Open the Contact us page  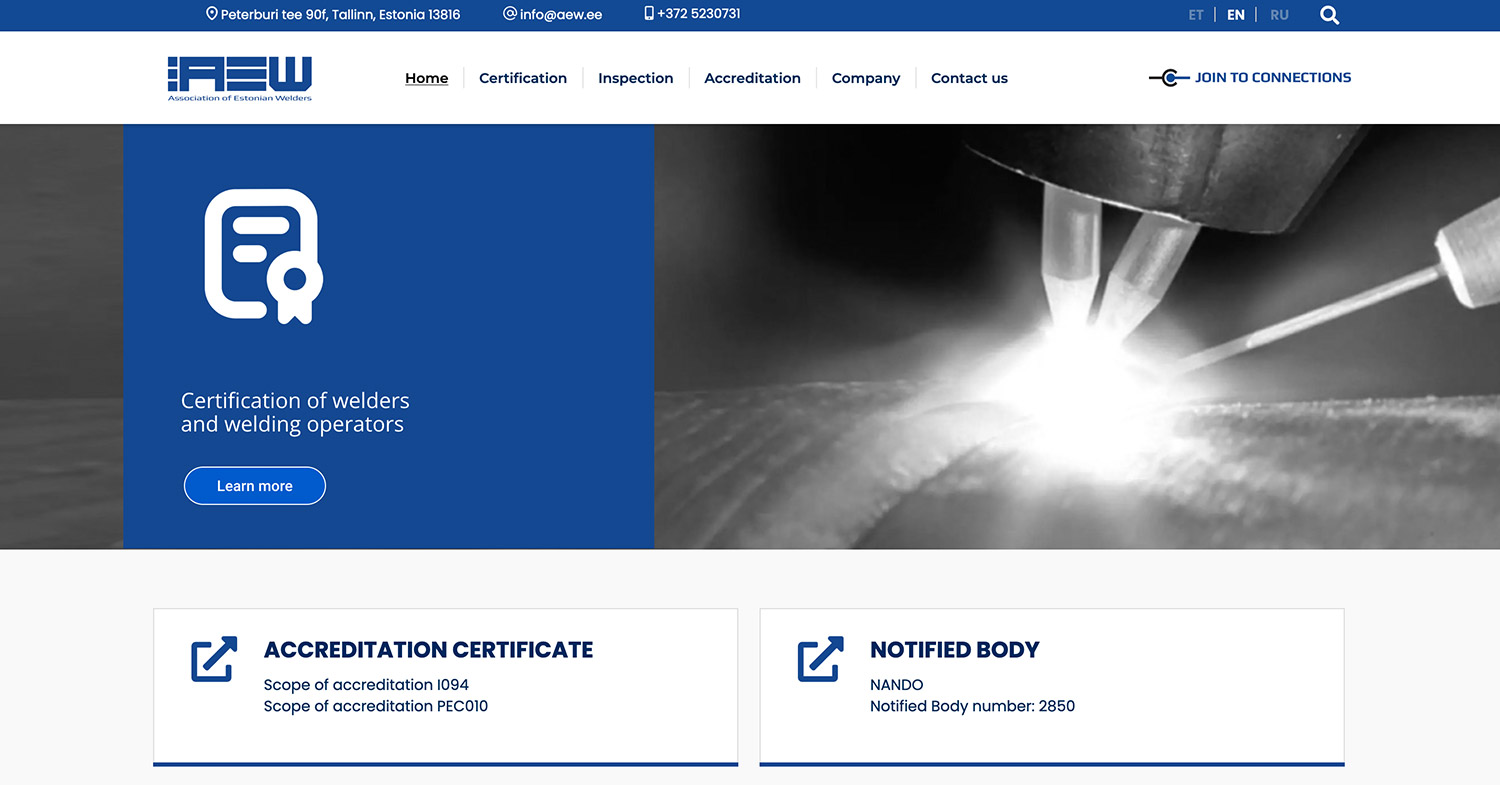click(969, 78)
